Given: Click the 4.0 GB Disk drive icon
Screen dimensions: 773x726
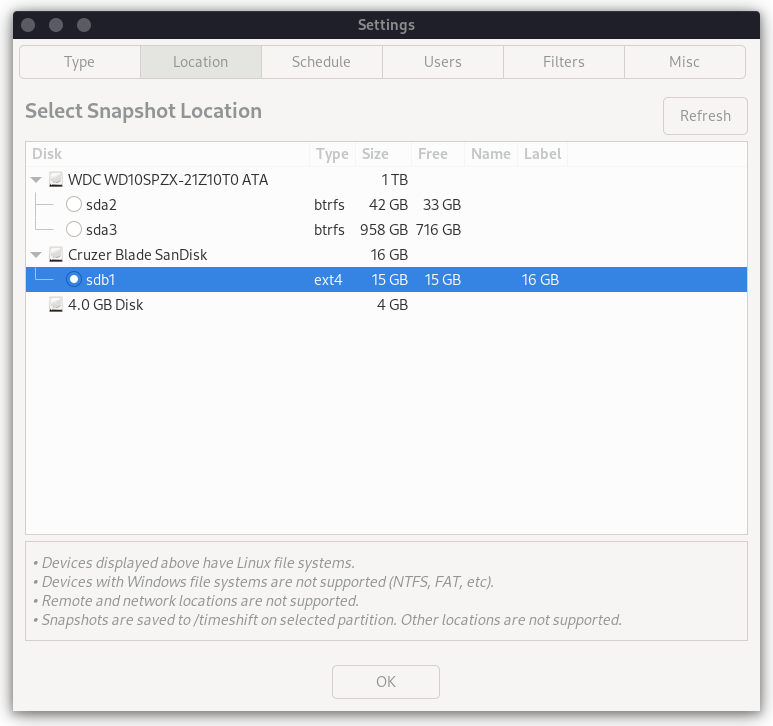Looking at the screenshot, I should point(56,305).
